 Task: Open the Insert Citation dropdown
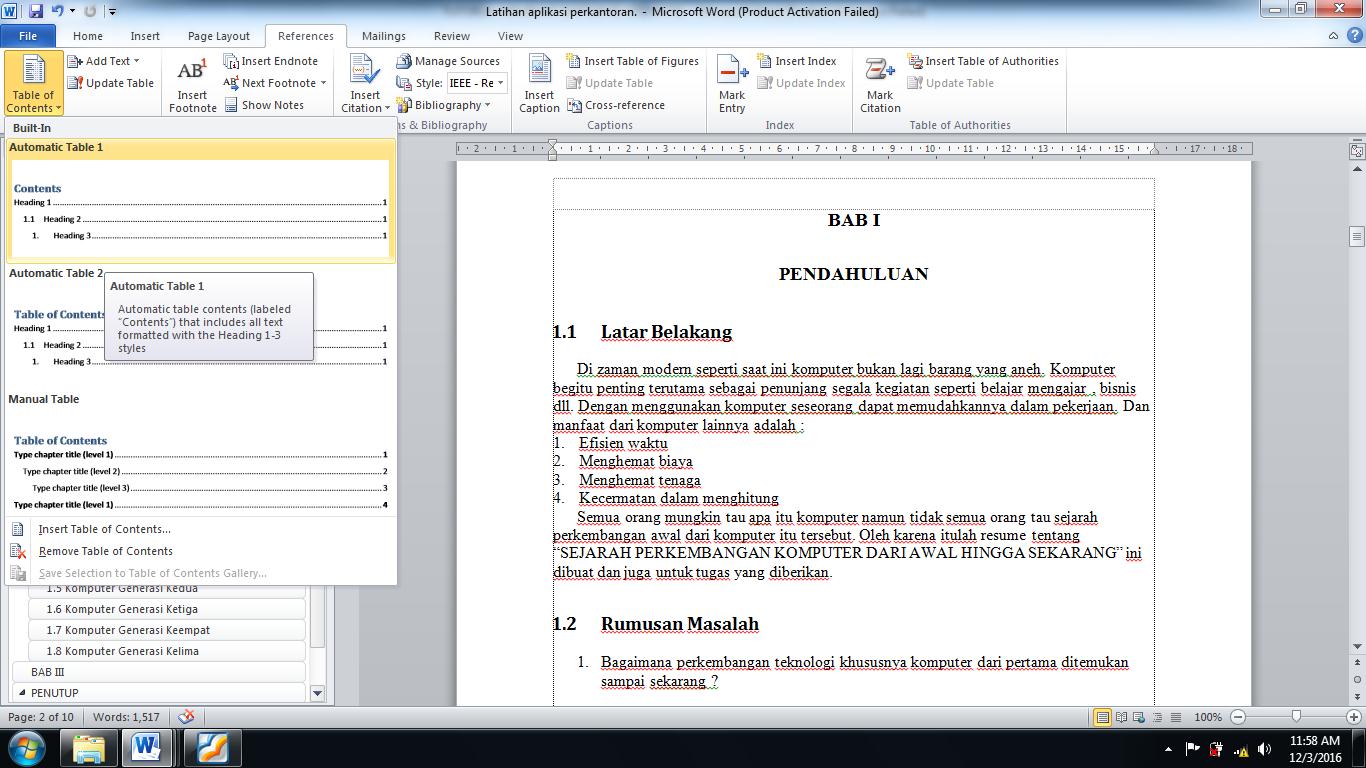pos(364,83)
